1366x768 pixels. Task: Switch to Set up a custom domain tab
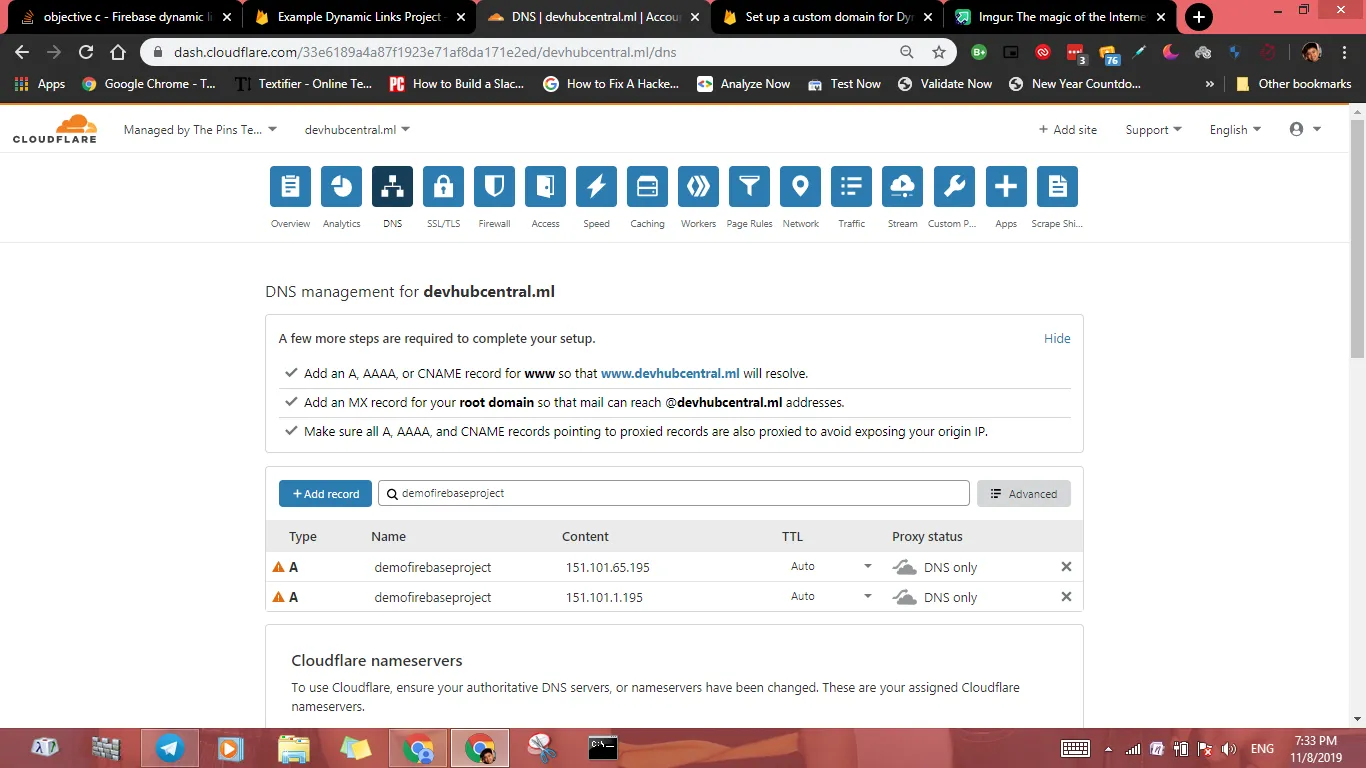(827, 17)
